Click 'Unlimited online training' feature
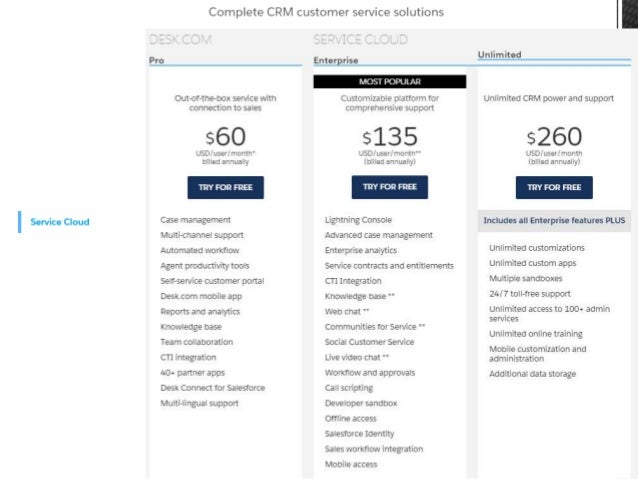Viewport: 638px width, 479px height. [x=536, y=334]
